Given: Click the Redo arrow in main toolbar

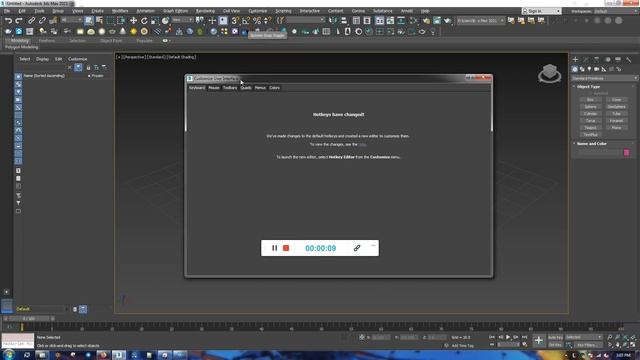Looking at the screenshot, I should pos(19,20).
